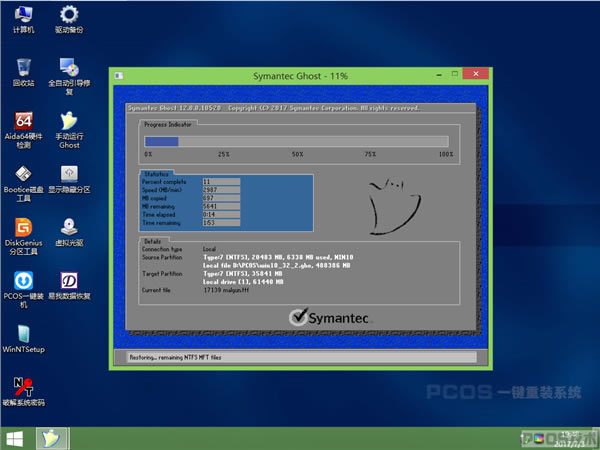Open 寻找数据恢复 desktop icon
Viewport: 600px width, 450px height.
click(70, 279)
